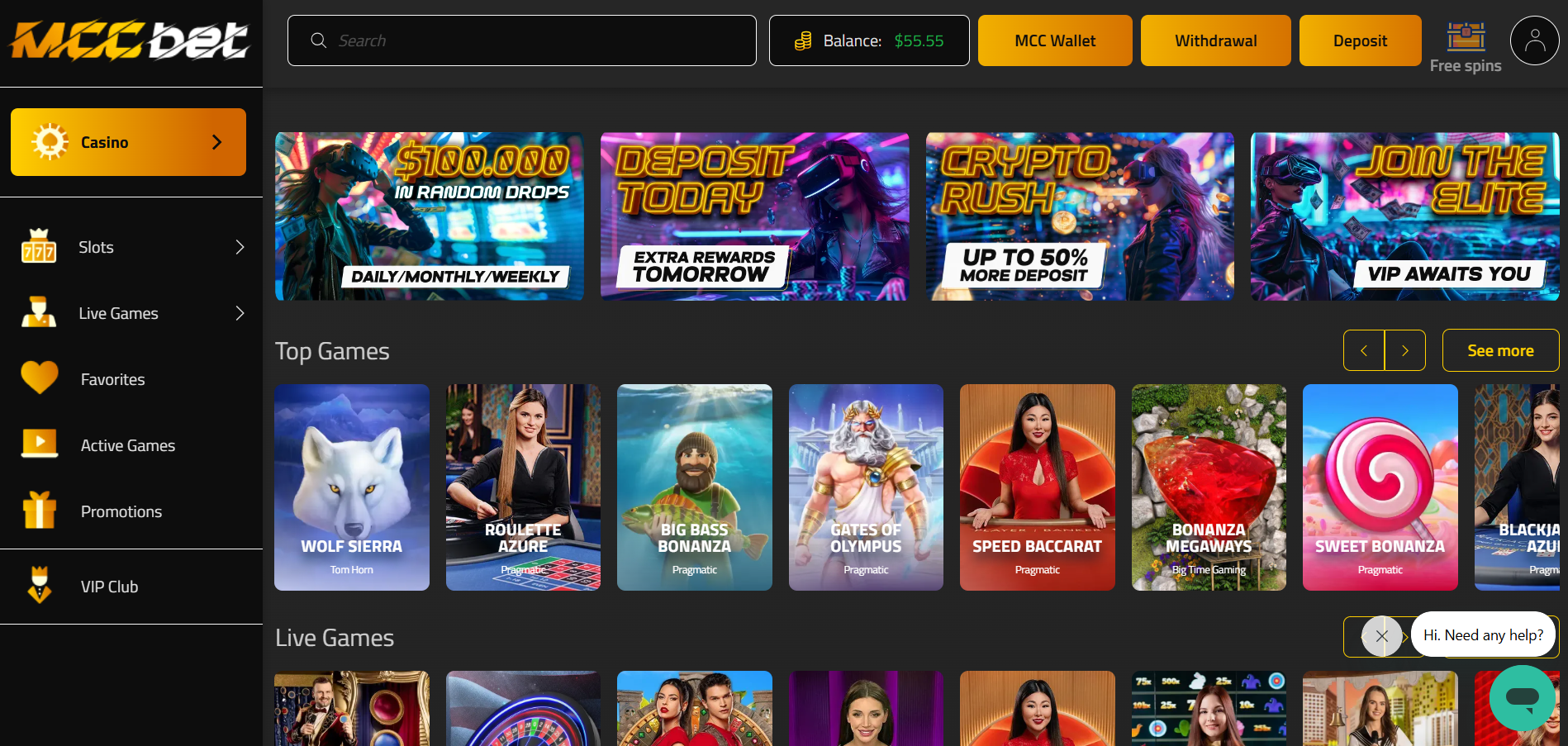Open VIP Club via the crown icon
Screen dimensions: 1568x746
pyautogui.click(x=40, y=586)
